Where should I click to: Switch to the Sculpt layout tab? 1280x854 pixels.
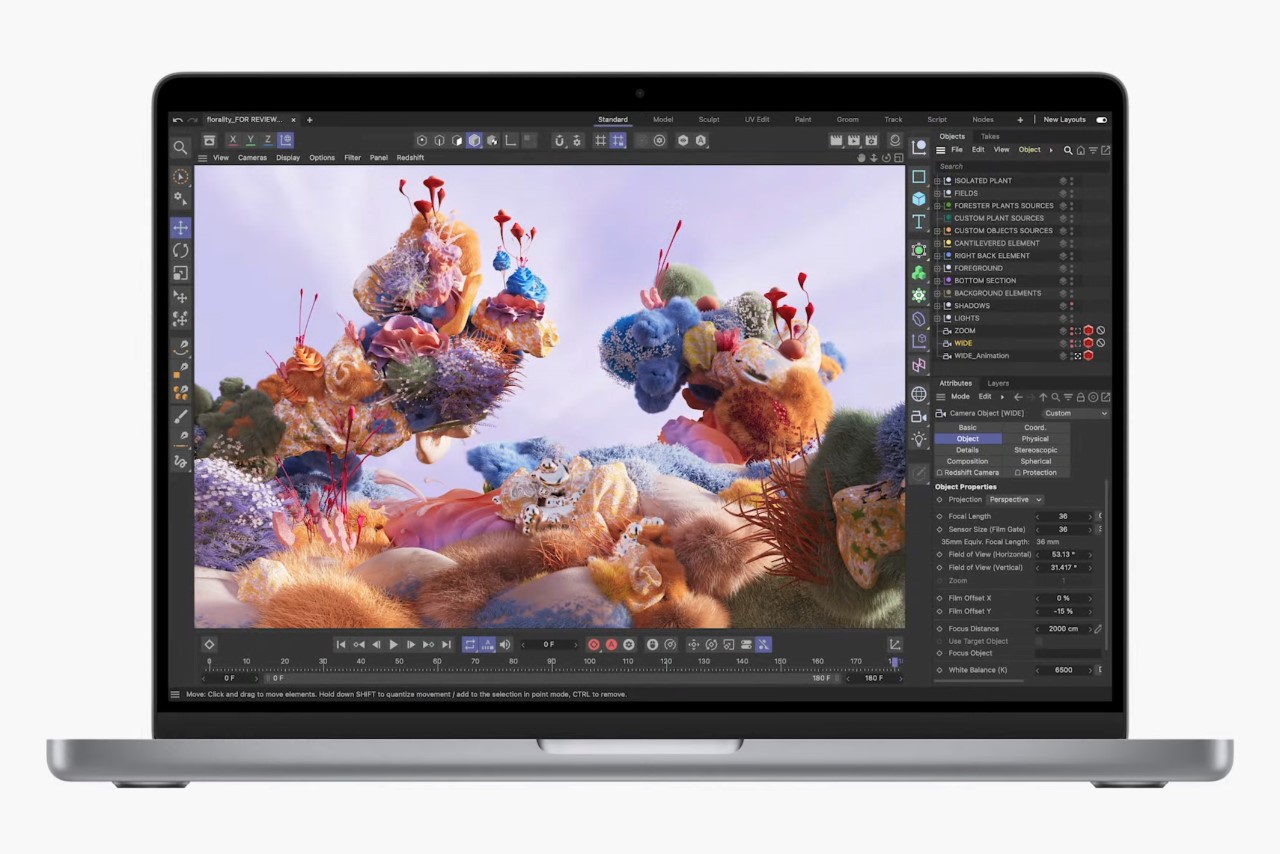tap(709, 120)
